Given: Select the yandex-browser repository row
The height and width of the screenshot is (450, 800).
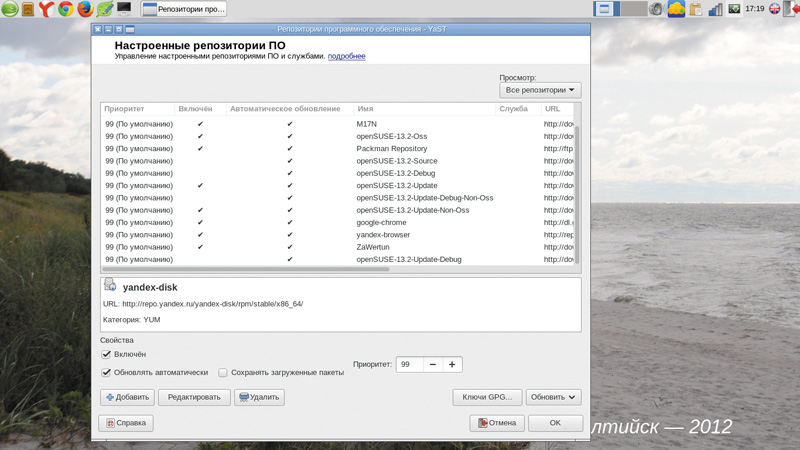Looking at the screenshot, I should (x=338, y=235).
